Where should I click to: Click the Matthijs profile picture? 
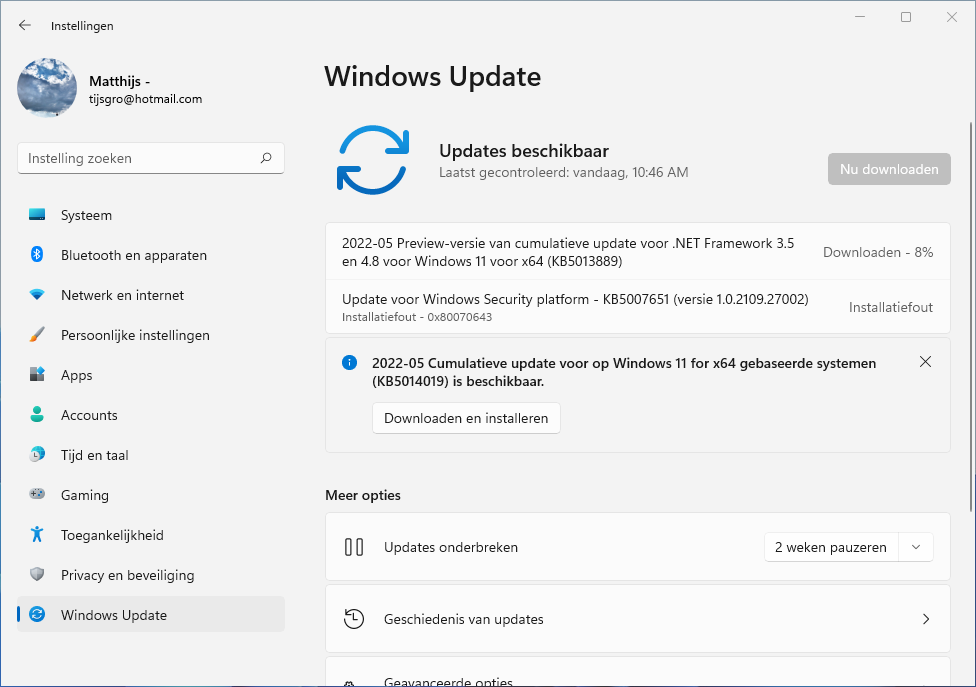tap(47, 88)
